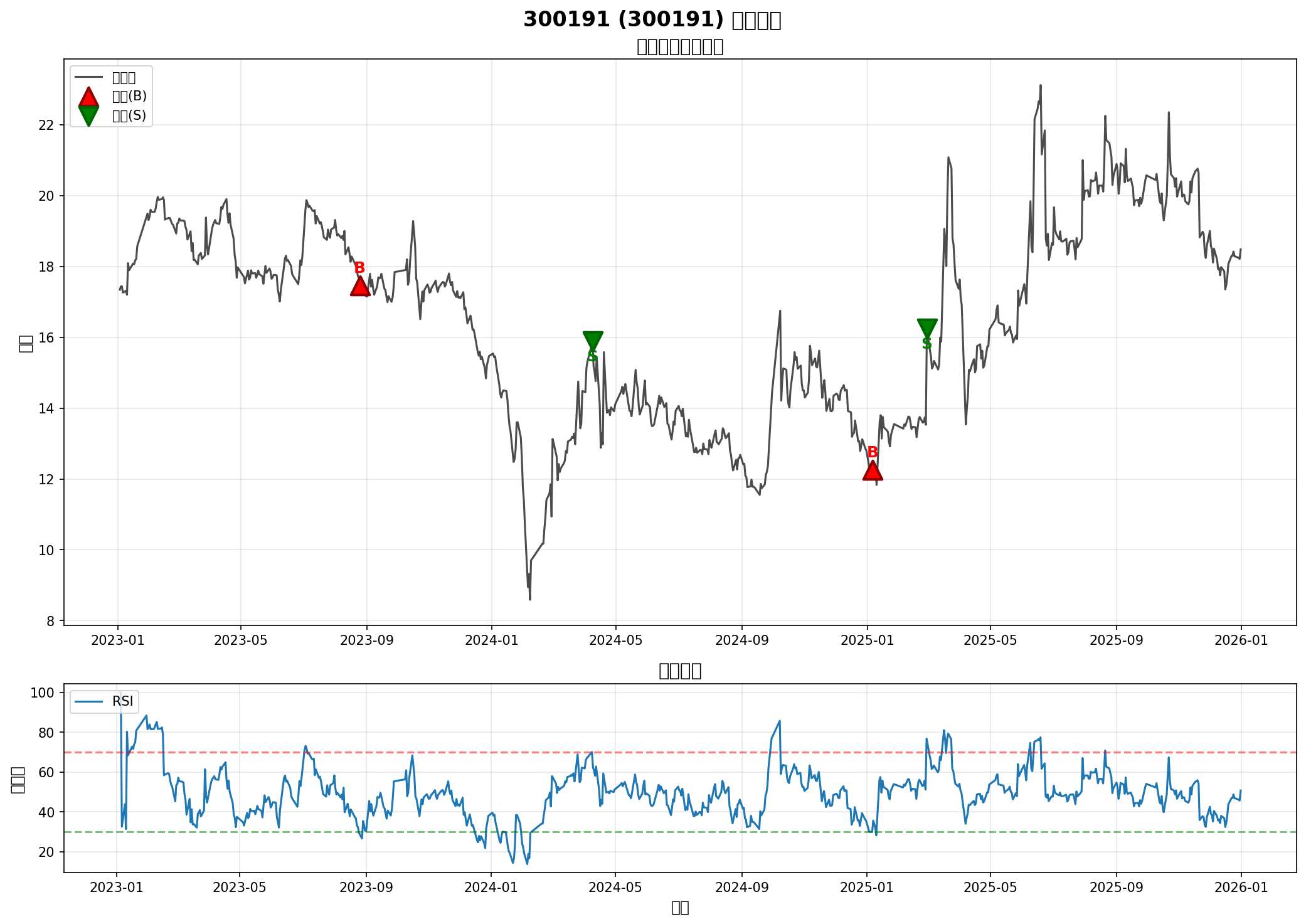The width and height of the screenshot is (1306, 924).
Task: Click the chart main title with 300191
Action: (652, 19)
